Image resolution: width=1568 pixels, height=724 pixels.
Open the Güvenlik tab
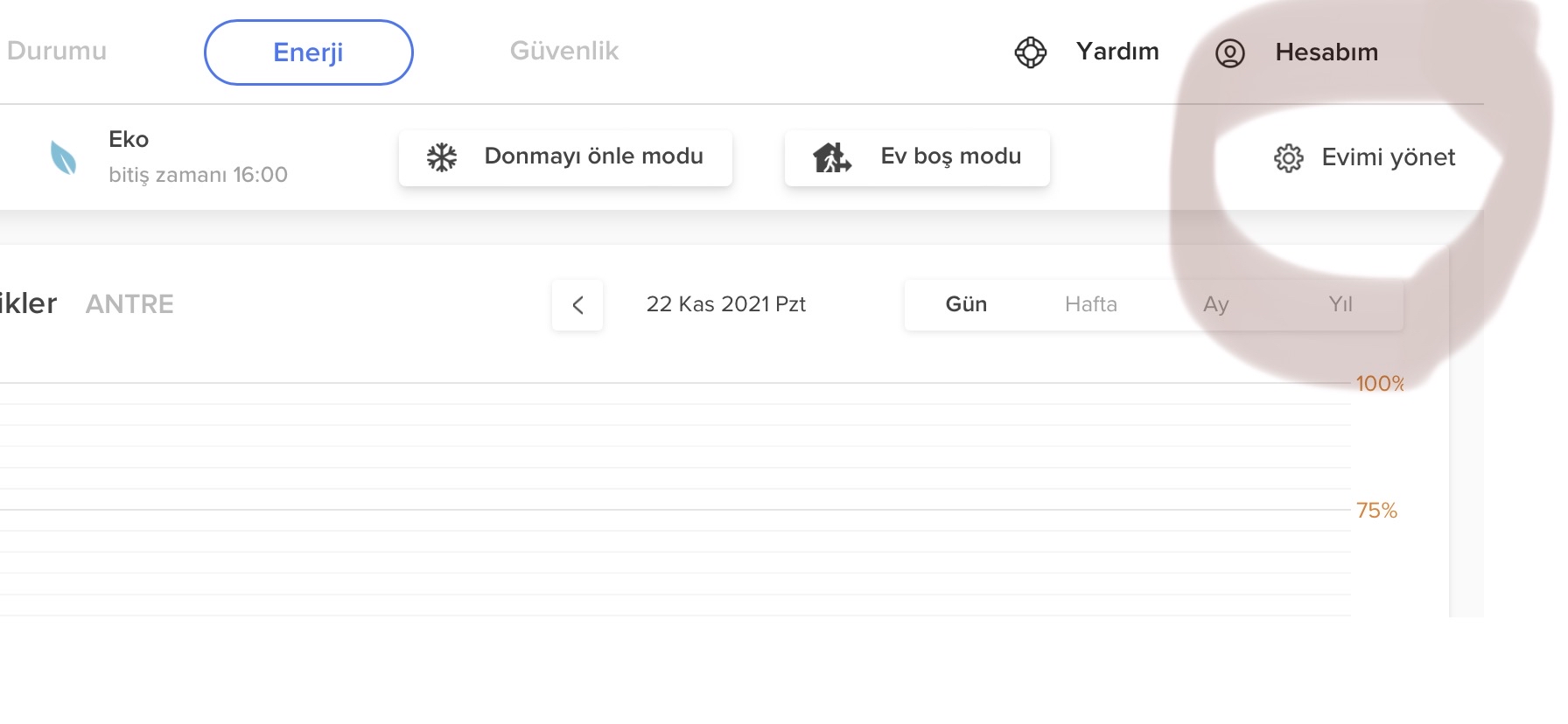tap(564, 51)
